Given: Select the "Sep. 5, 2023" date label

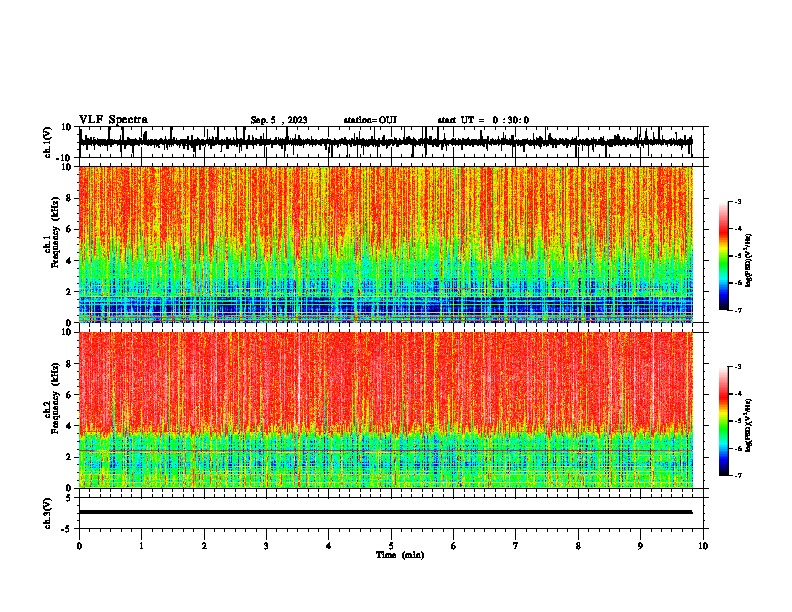Looking at the screenshot, I should 279,120.
